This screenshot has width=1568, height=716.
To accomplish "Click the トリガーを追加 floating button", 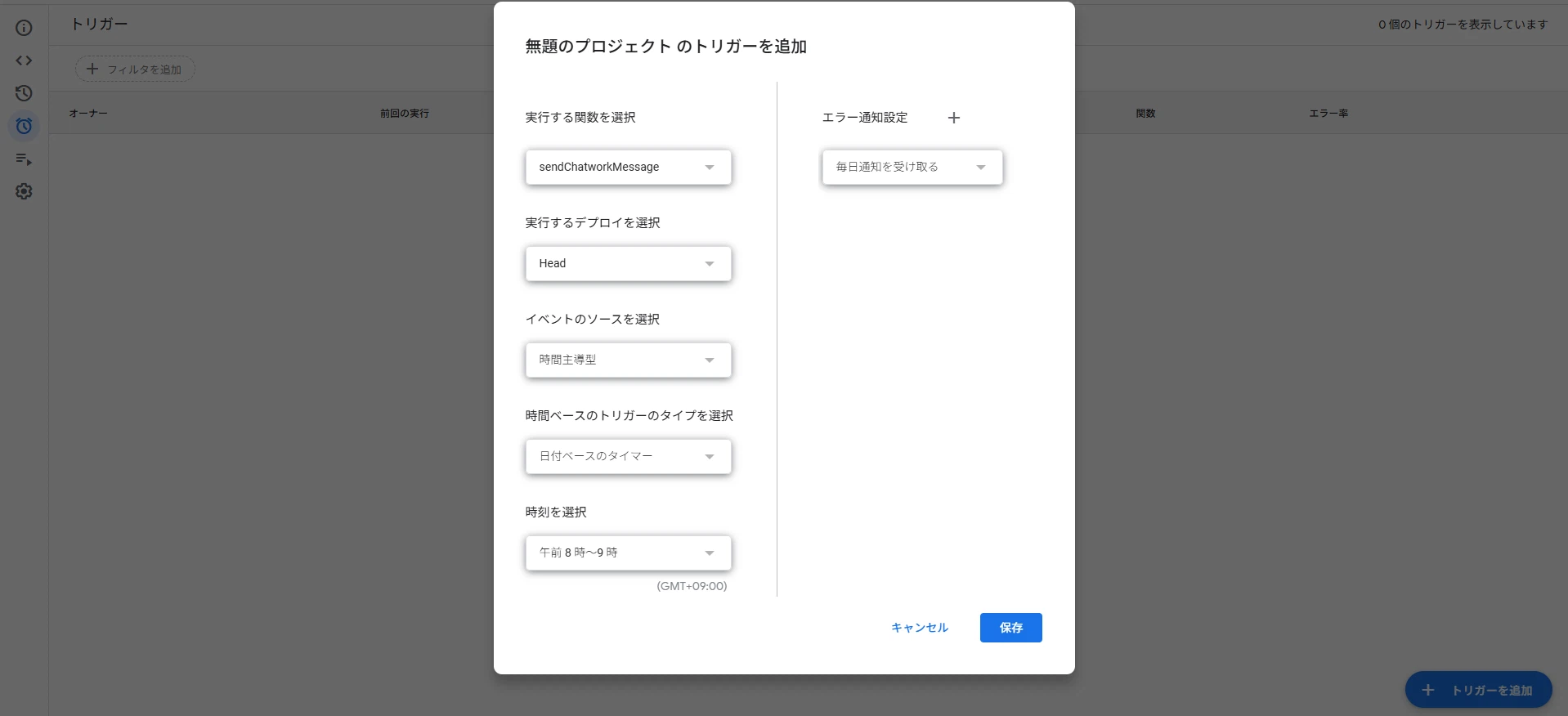I will point(1478,690).
